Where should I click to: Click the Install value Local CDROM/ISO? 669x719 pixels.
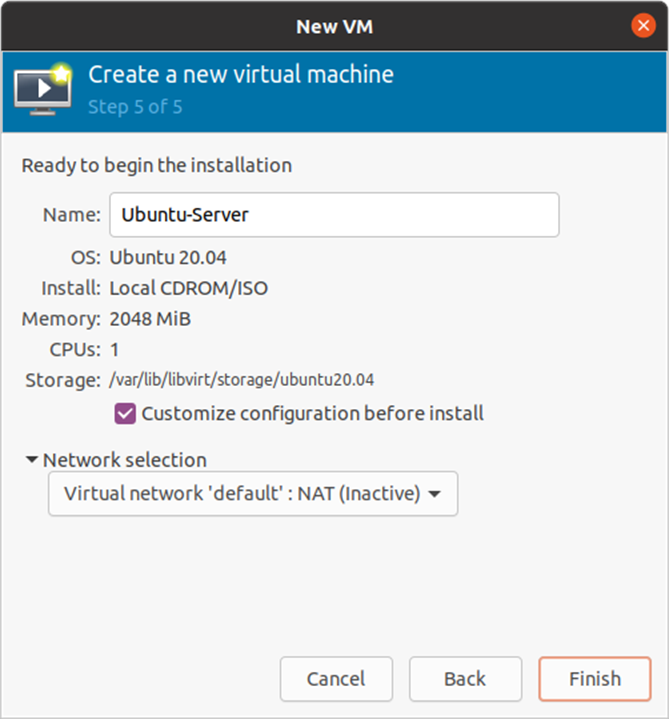pyautogui.click(x=188, y=289)
